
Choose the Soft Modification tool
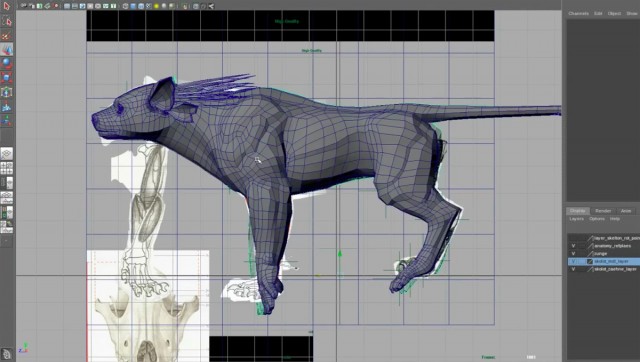coord(7,107)
